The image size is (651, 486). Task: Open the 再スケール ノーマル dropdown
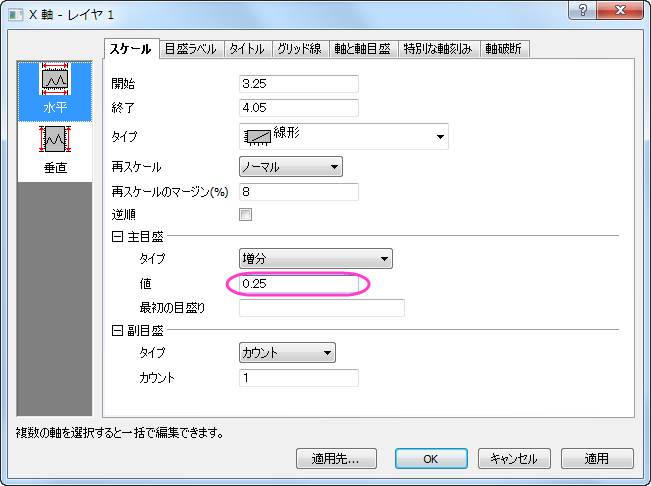(291, 167)
